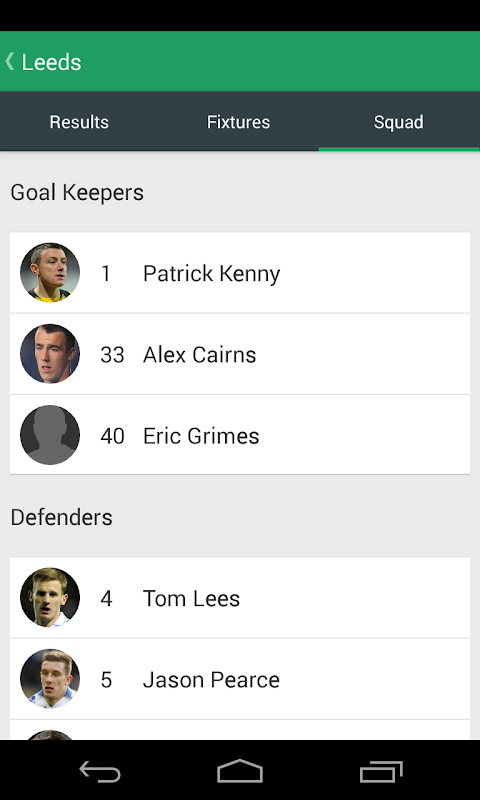Switch to the Fixtures tab
The height and width of the screenshot is (800, 480).
[x=239, y=122]
